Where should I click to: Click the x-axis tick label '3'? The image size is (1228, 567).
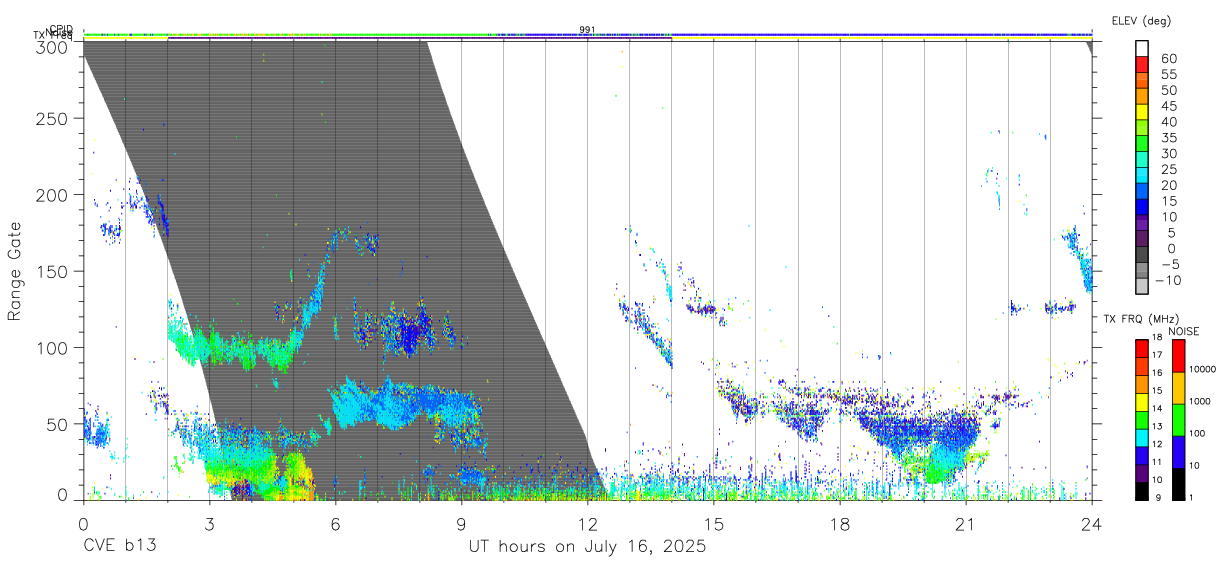tap(209, 523)
